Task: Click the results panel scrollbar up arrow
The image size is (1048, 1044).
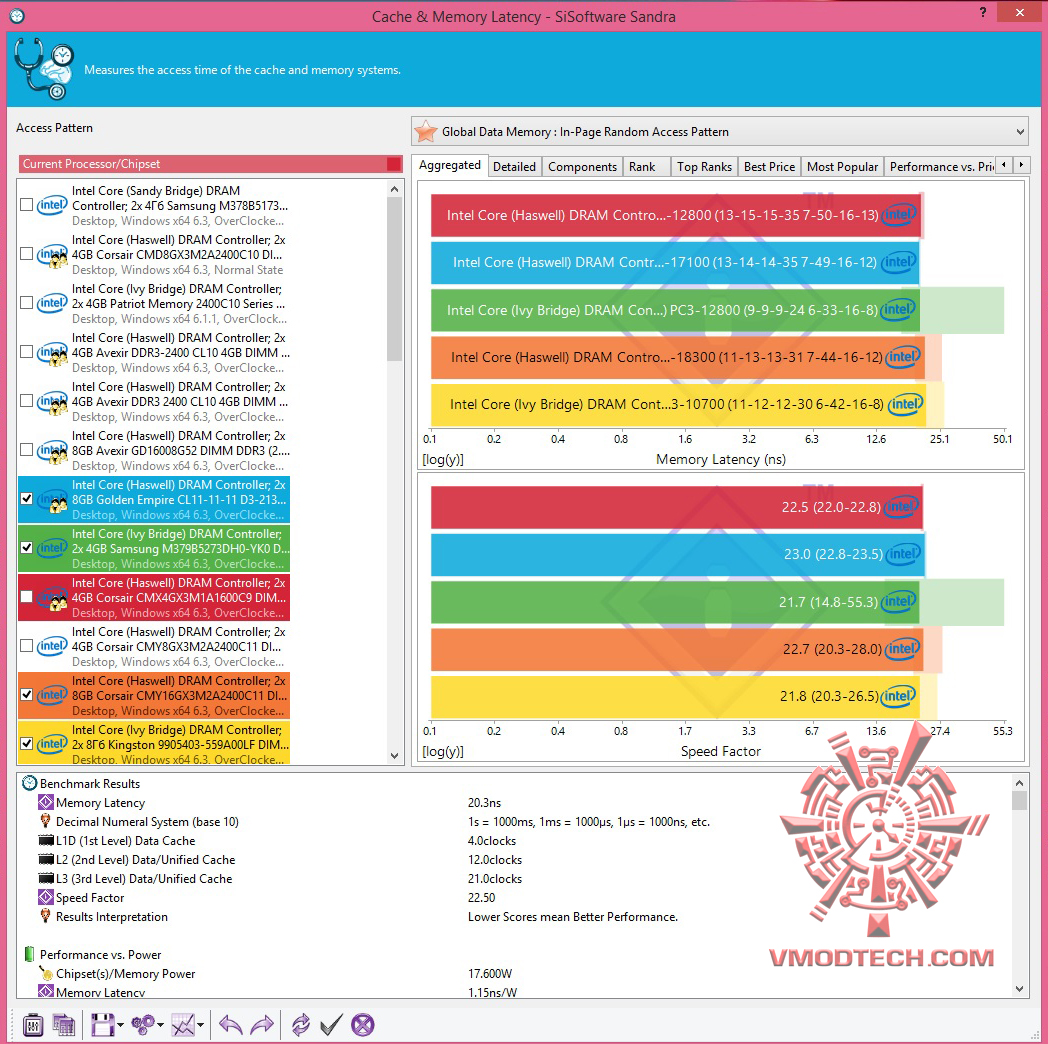Action: [x=1019, y=783]
